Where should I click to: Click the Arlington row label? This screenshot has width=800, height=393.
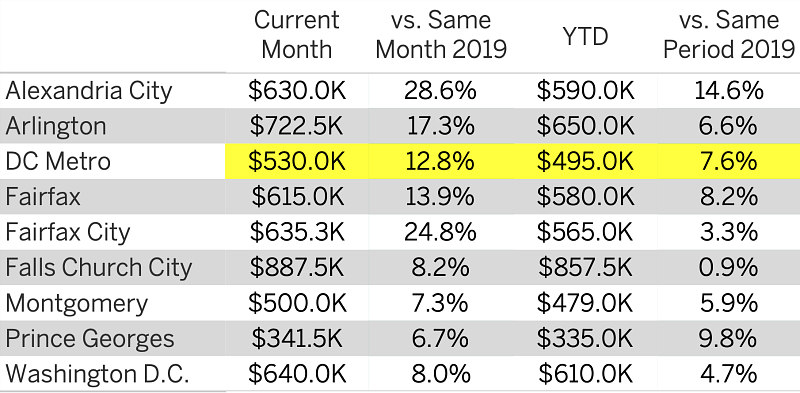tap(56, 127)
